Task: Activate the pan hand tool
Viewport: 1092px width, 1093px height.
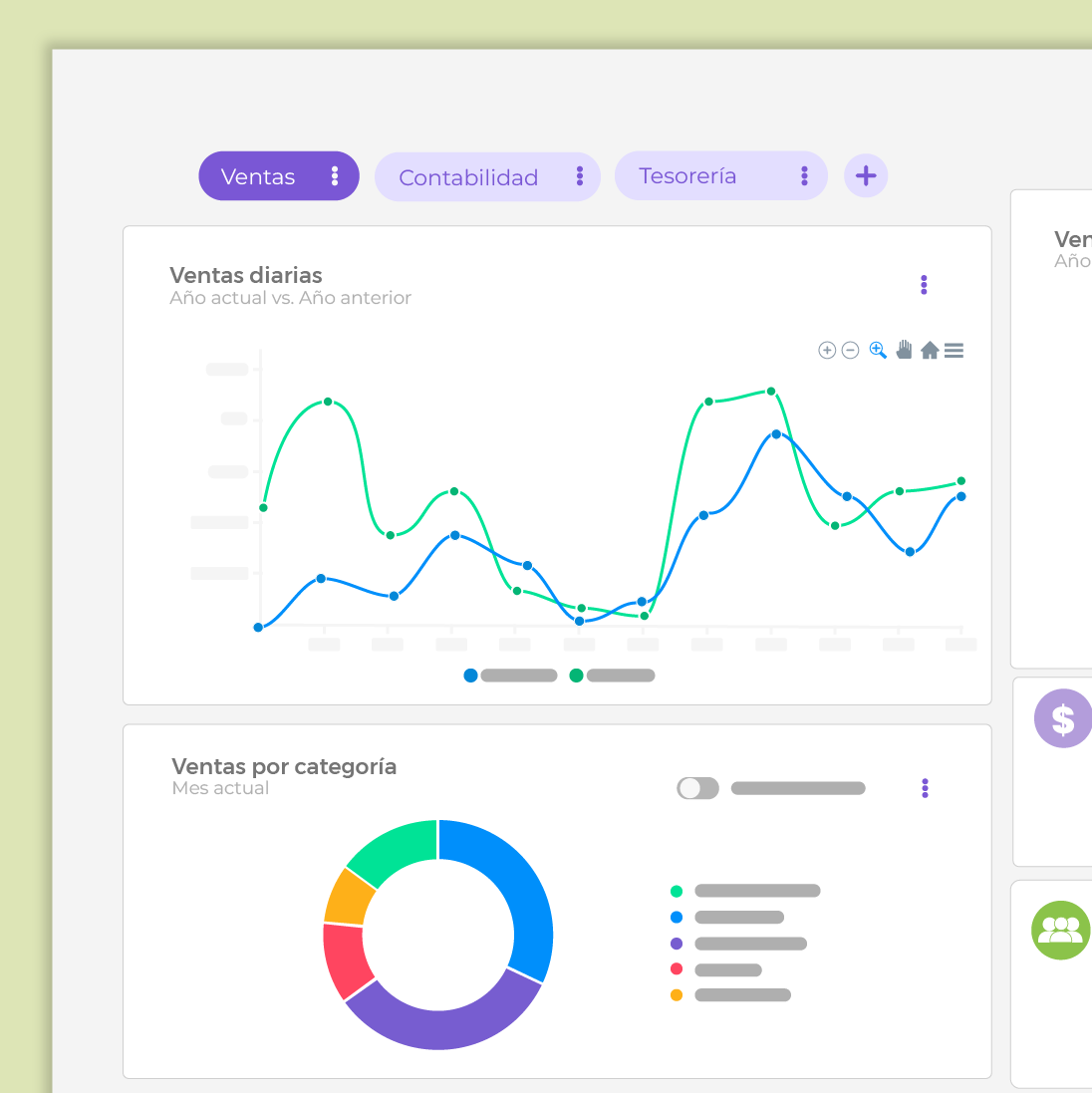Action: (x=904, y=350)
